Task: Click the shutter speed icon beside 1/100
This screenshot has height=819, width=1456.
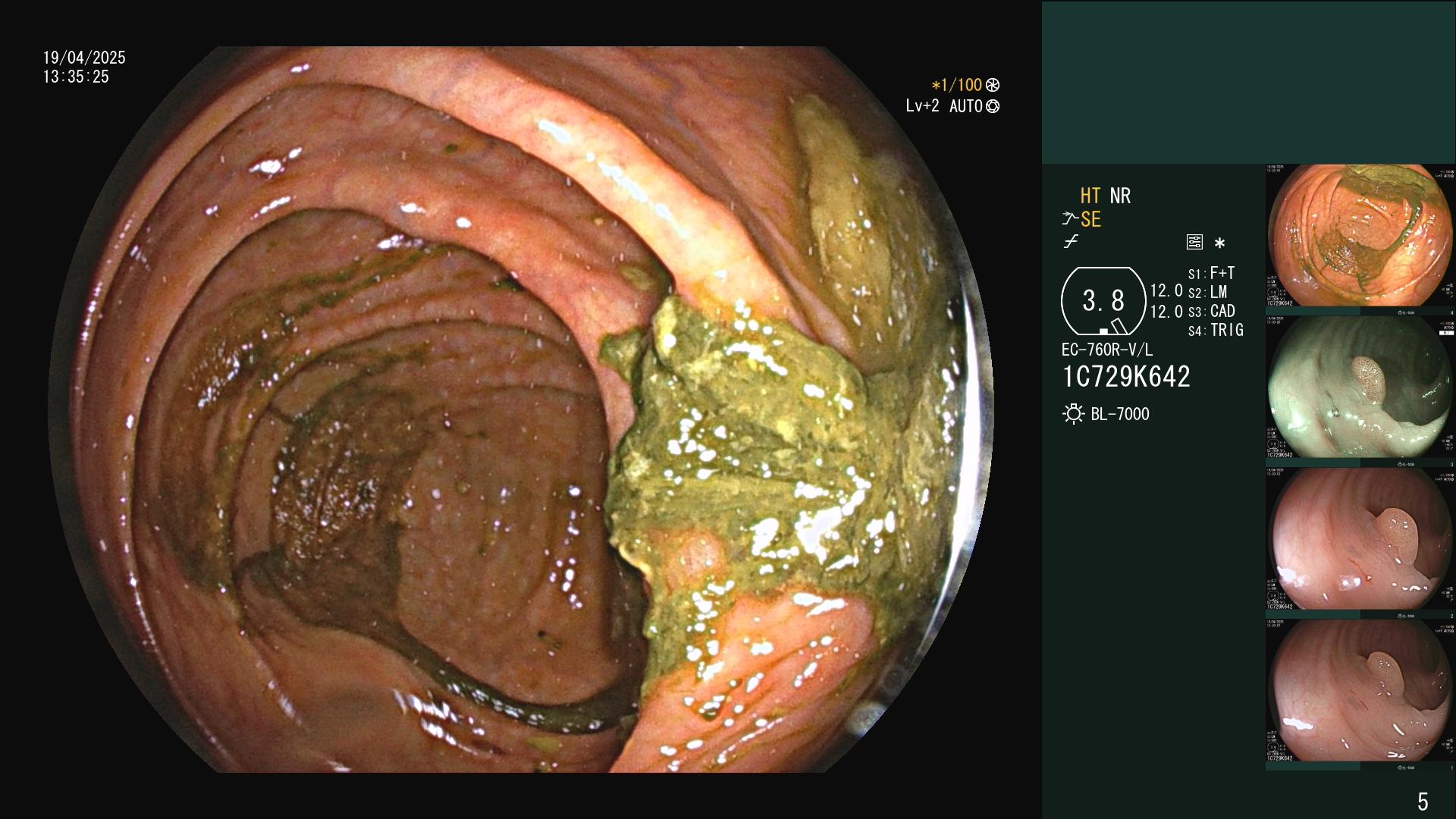Action: point(993,85)
